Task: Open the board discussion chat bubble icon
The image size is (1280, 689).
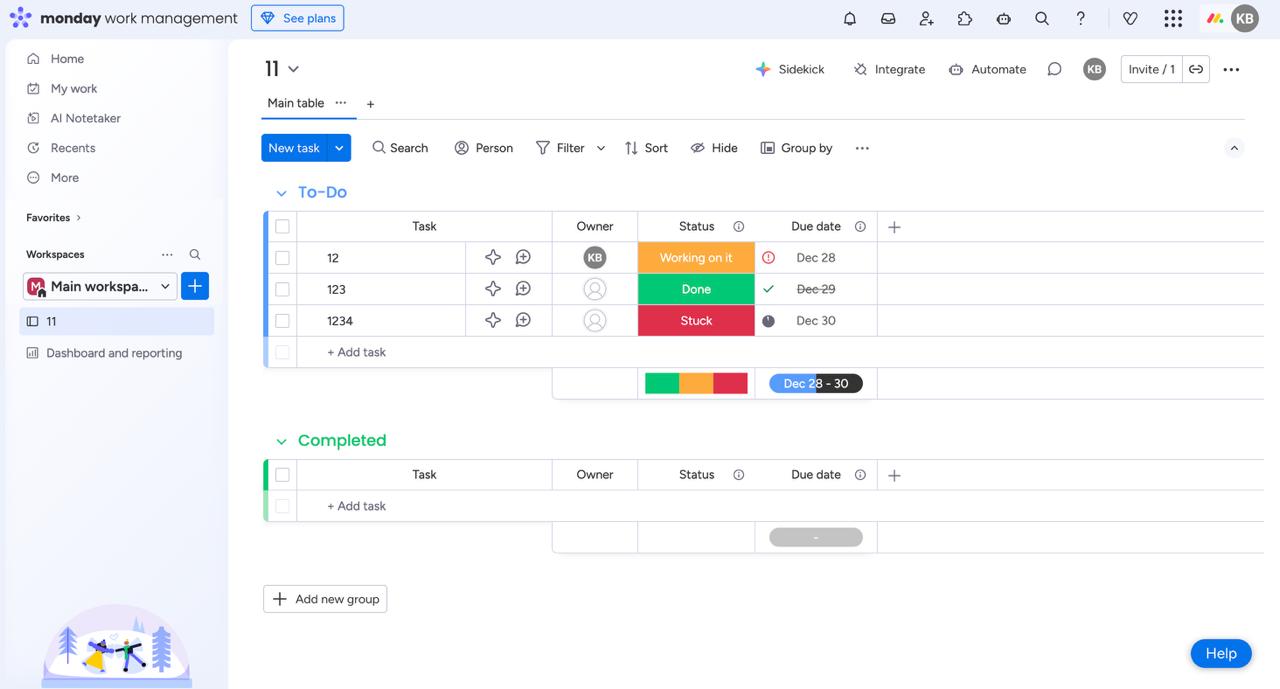Action: coord(1054,69)
